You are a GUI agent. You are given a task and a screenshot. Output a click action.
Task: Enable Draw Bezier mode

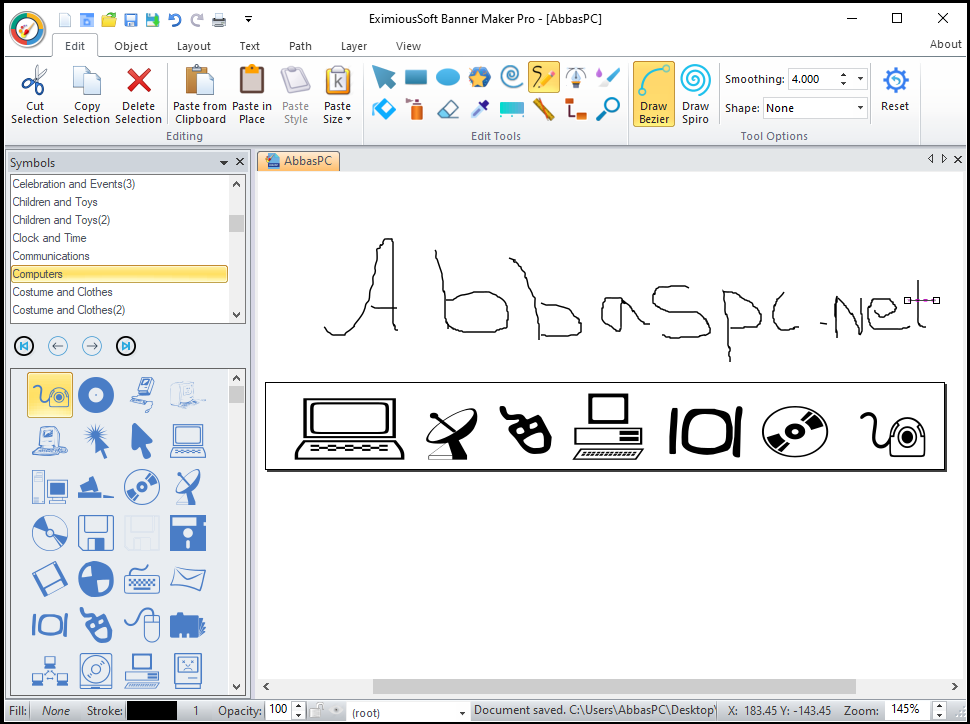[654, 94]
